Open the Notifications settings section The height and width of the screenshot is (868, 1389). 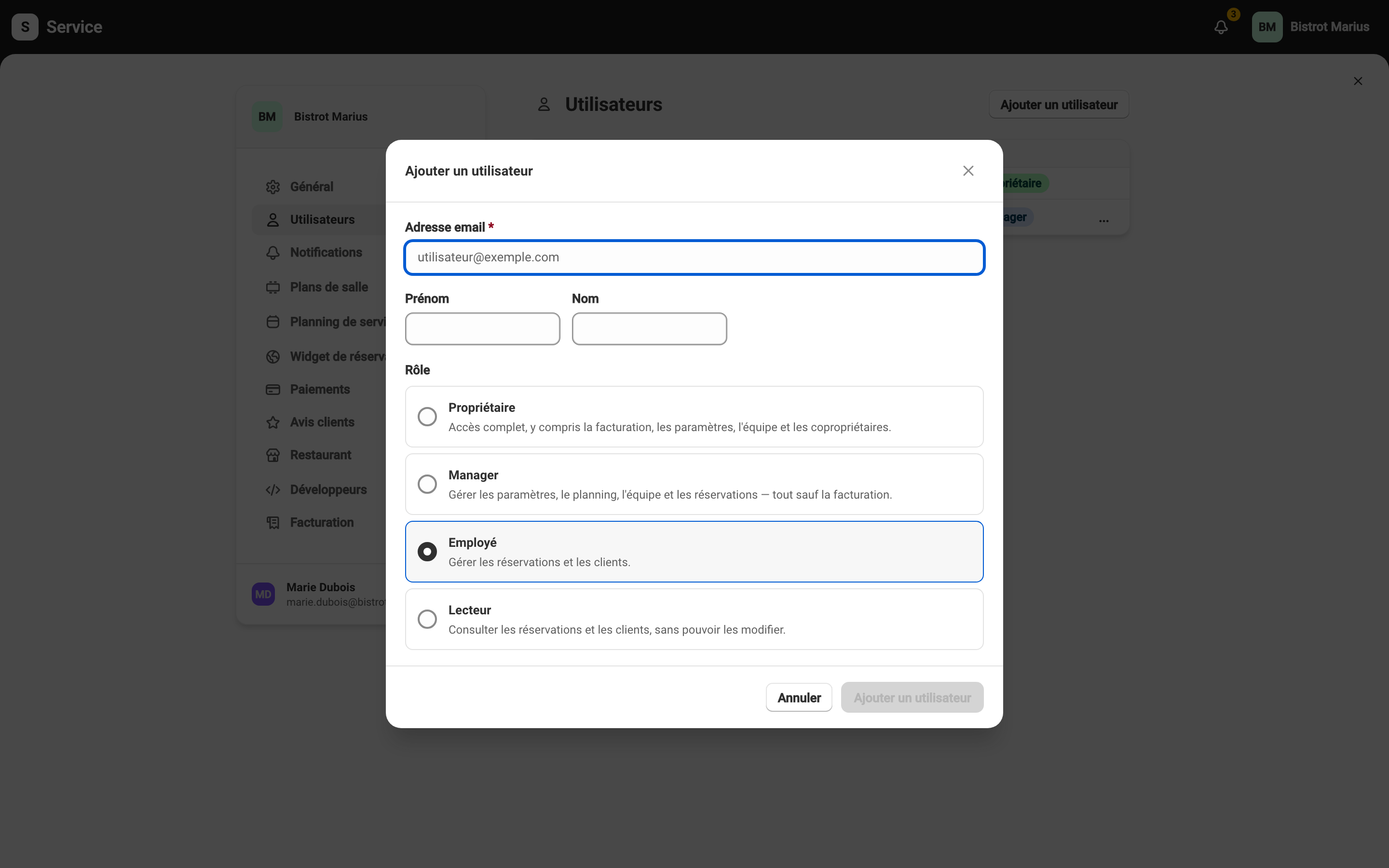point(326,253)
